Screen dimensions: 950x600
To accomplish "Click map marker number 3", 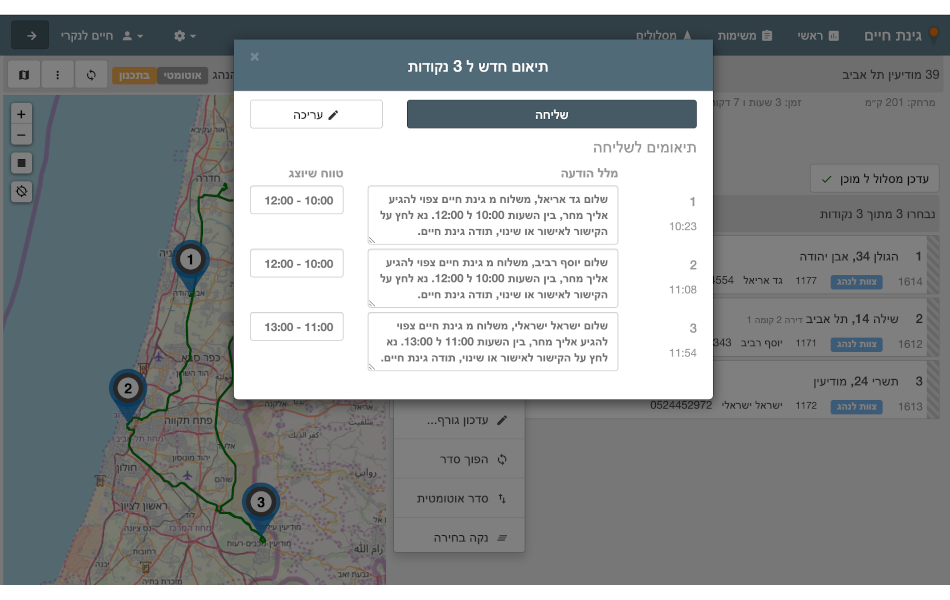I will [261, 508].
